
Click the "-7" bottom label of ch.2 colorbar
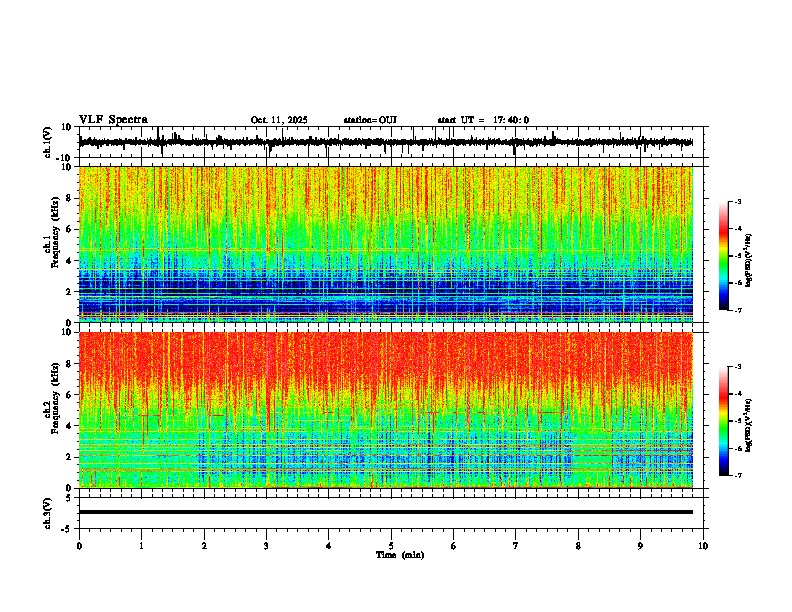pyautogui.click(x=738, y=475)
